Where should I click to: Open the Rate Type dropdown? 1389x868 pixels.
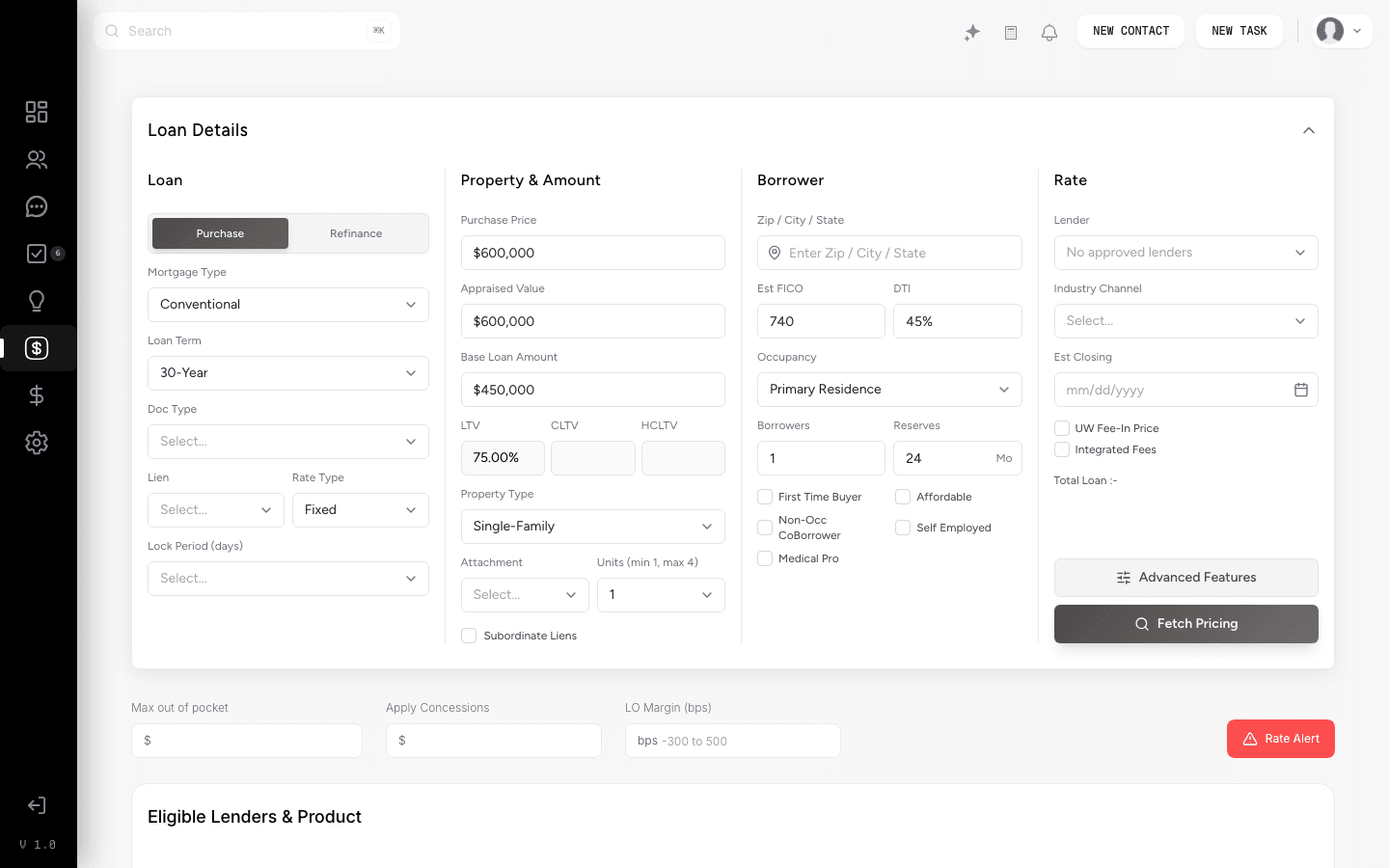[x=361, y=510]
